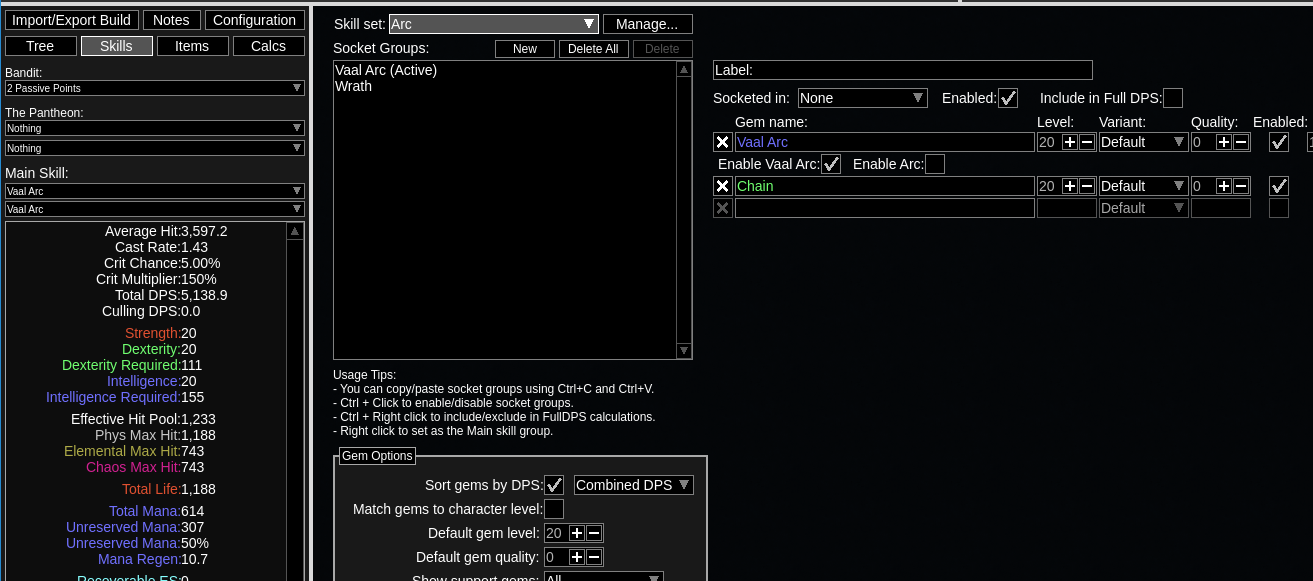The height and width of the screenshot is (581, 1313).
Task: Increase Vaal Arc quality with plus
Action: coord(1224,142)
